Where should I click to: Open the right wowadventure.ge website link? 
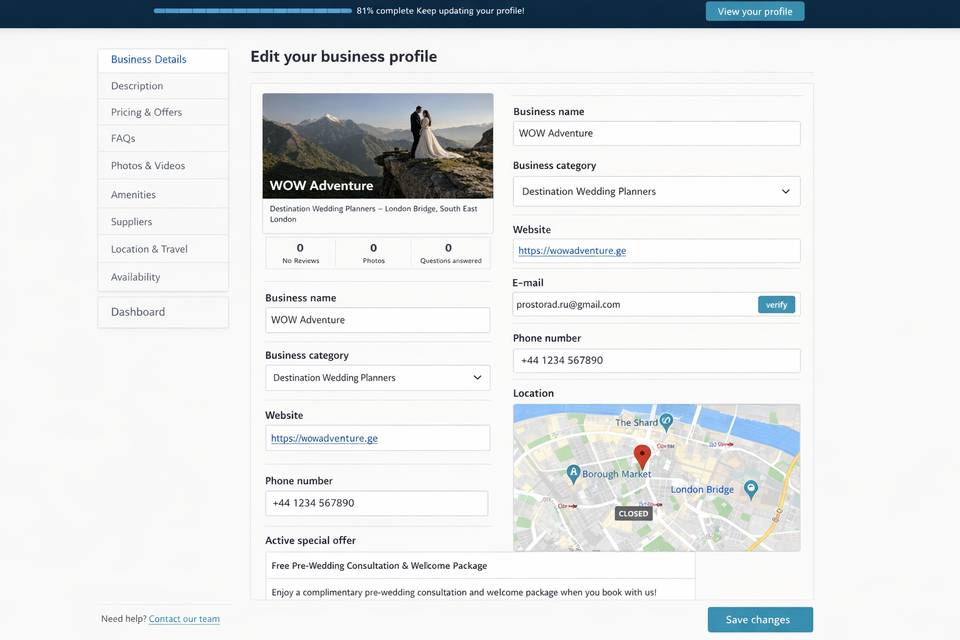click(x=572, y=250)
